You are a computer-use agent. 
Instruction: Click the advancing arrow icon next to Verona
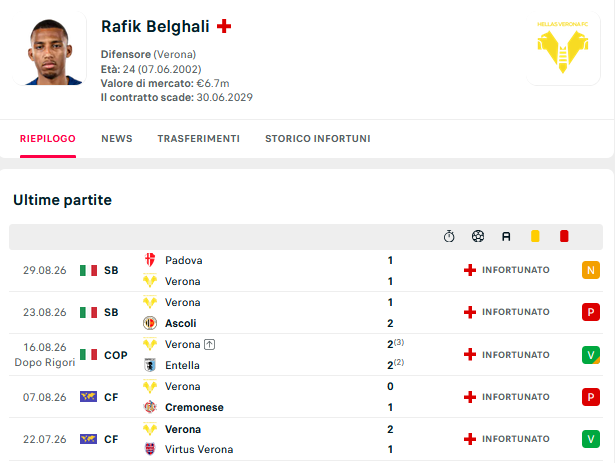[x=210, y=345]
